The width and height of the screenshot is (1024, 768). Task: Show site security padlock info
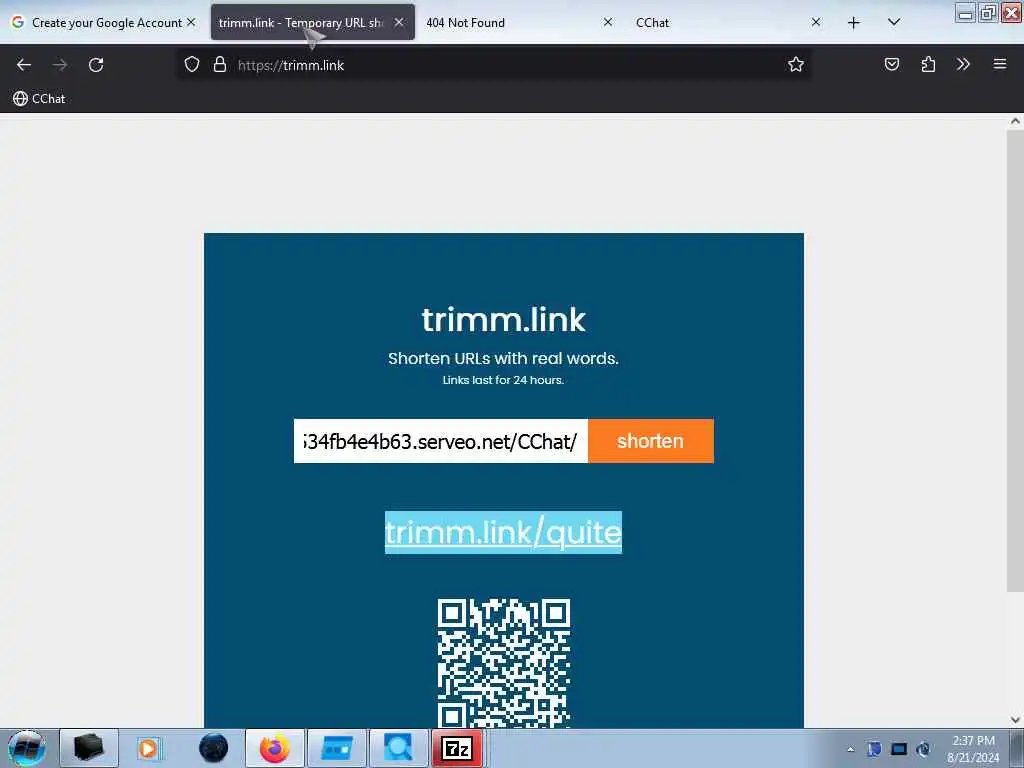[220, 65]
